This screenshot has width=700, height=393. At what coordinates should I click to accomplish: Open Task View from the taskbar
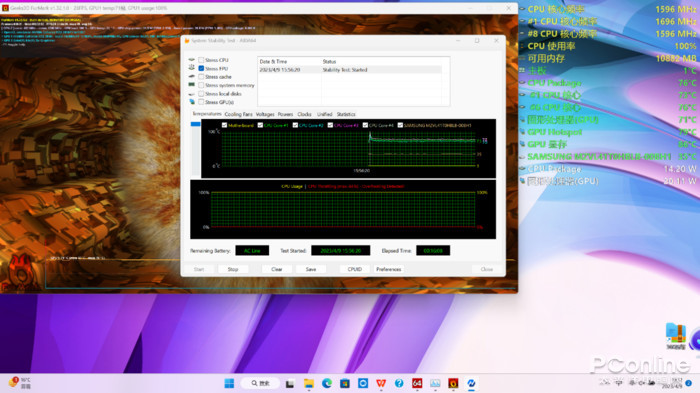[x=290, y=383]
